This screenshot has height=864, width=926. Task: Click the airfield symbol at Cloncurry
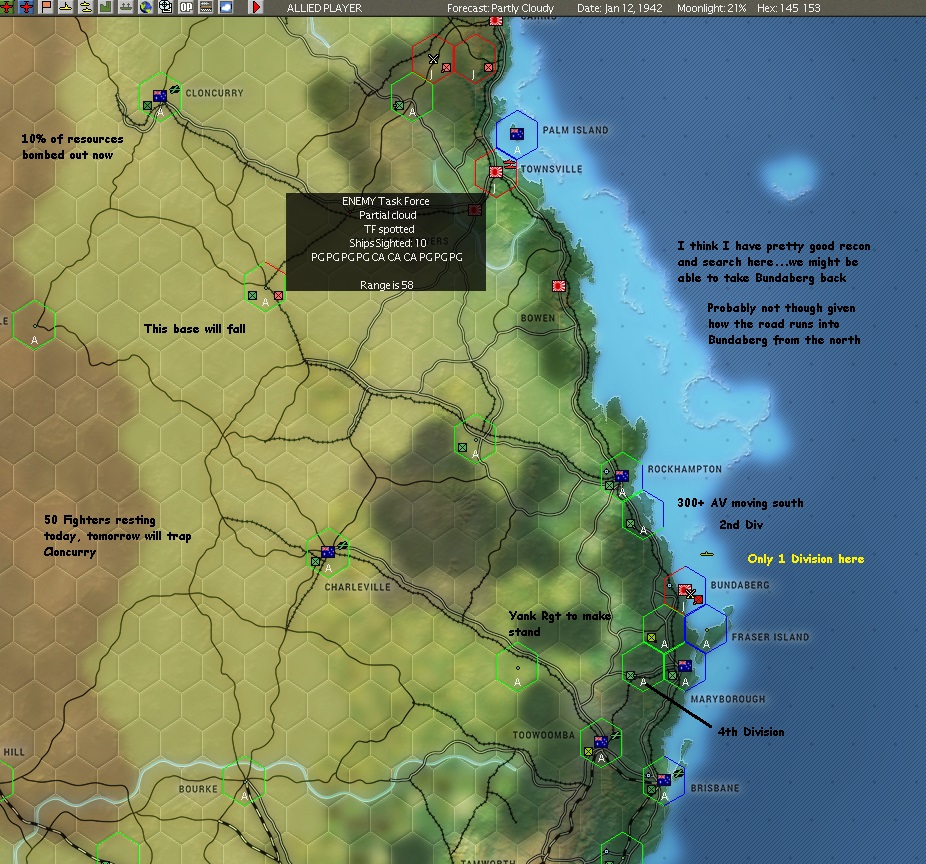175,90
